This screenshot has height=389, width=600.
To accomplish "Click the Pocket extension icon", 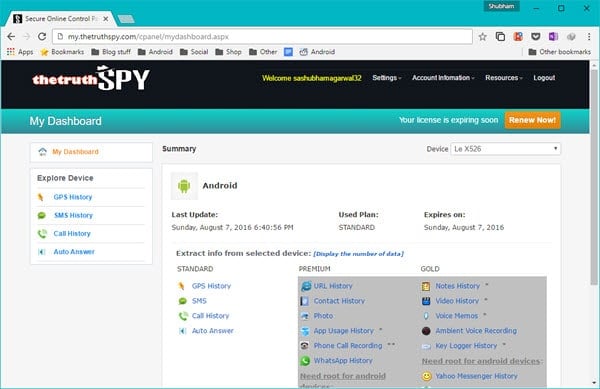I will pos(536,37).
